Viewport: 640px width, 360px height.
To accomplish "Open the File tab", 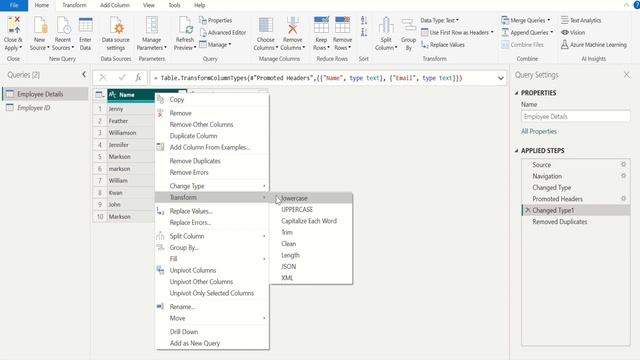I will click(14, 5).
